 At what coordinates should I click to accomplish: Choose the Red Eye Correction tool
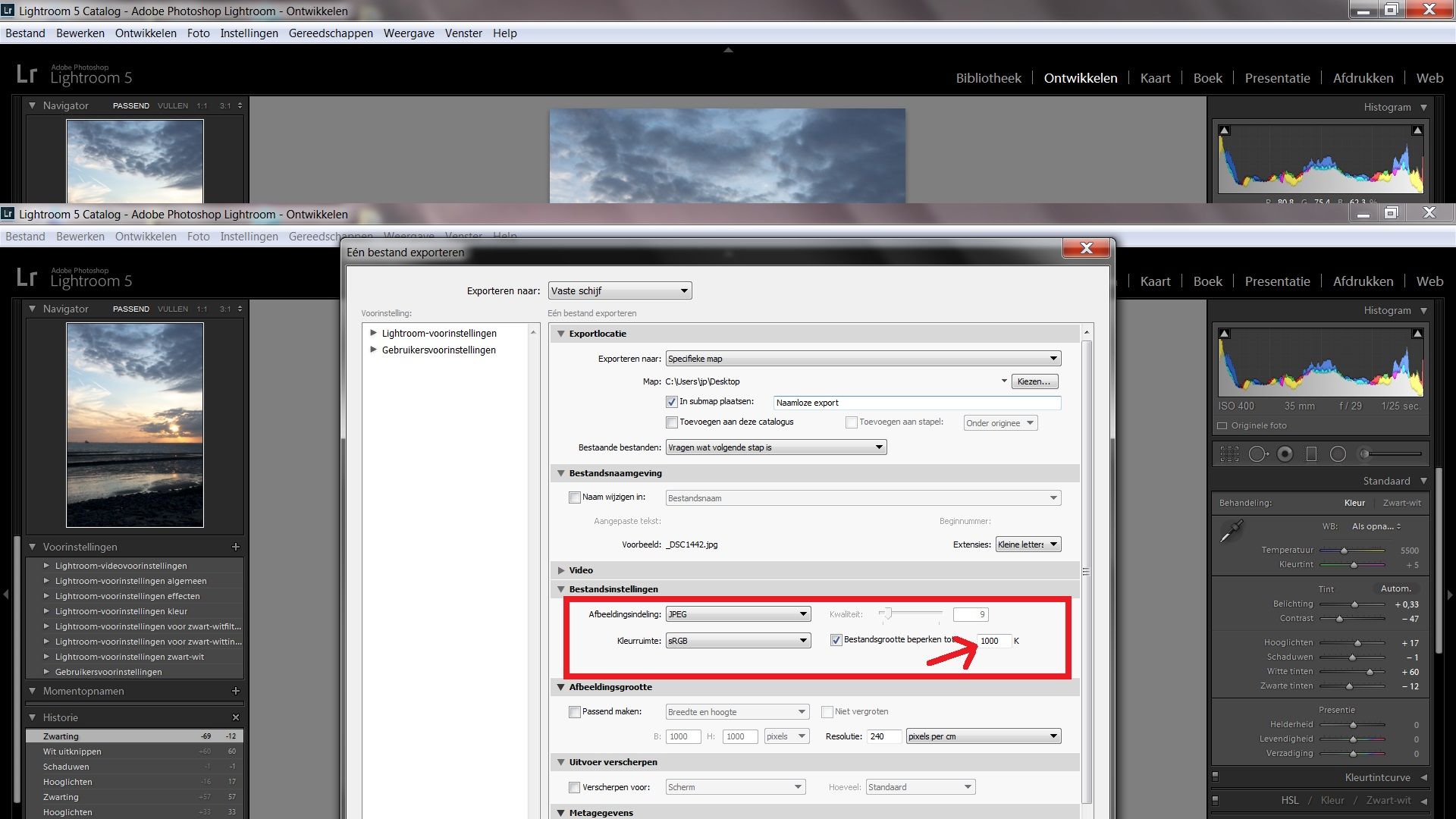click(x=1285, y=454)
